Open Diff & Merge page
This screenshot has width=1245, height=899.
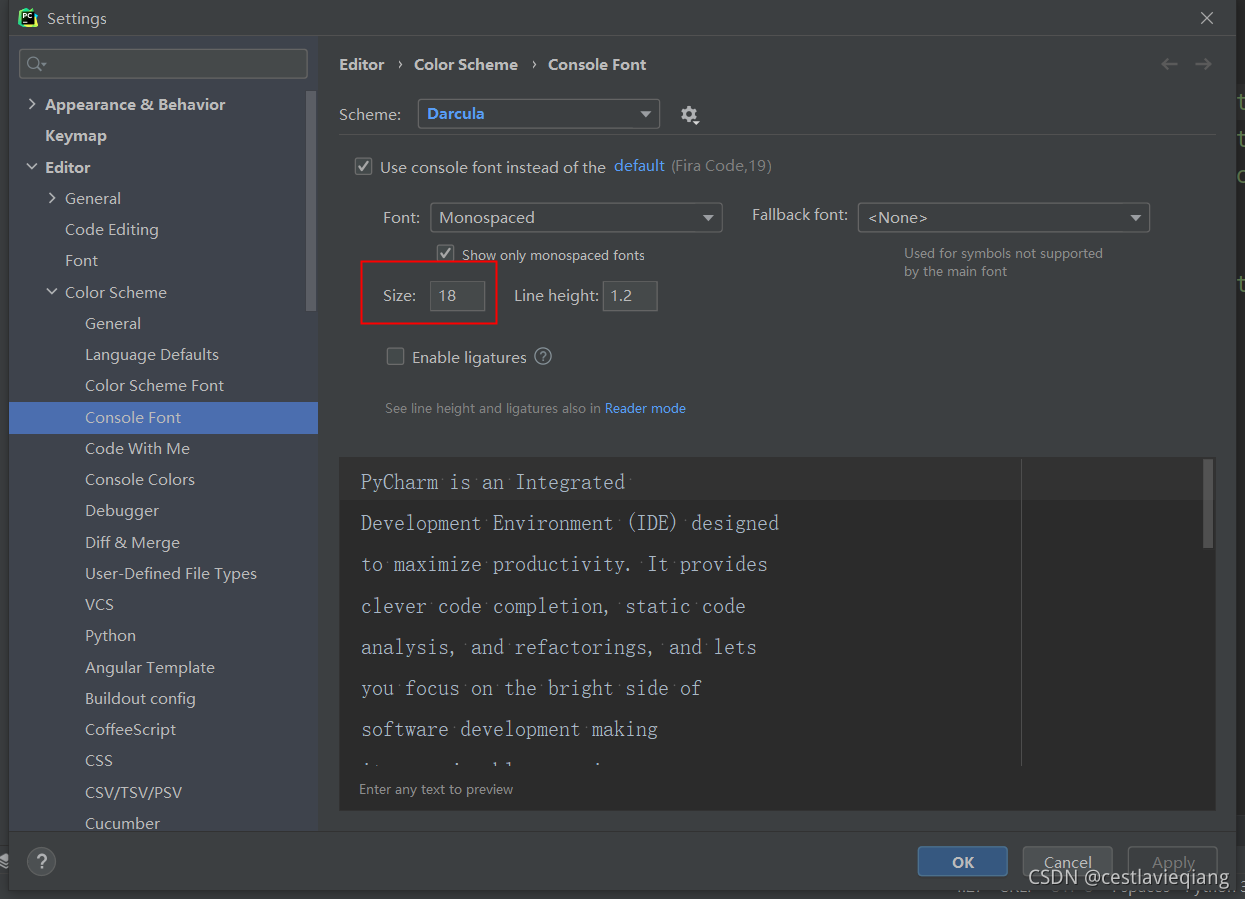(132, 542)
